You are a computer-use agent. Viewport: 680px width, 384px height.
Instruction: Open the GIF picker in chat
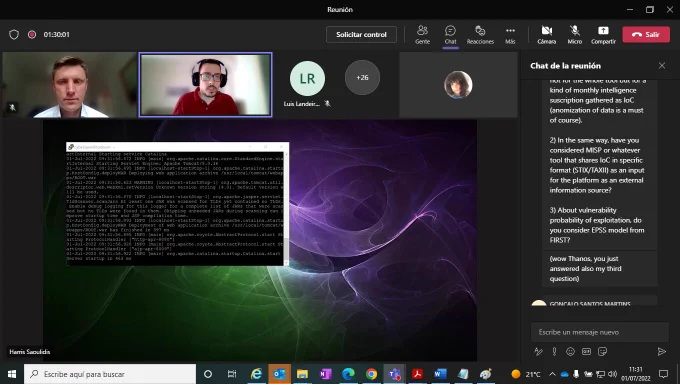coord(586,351)
